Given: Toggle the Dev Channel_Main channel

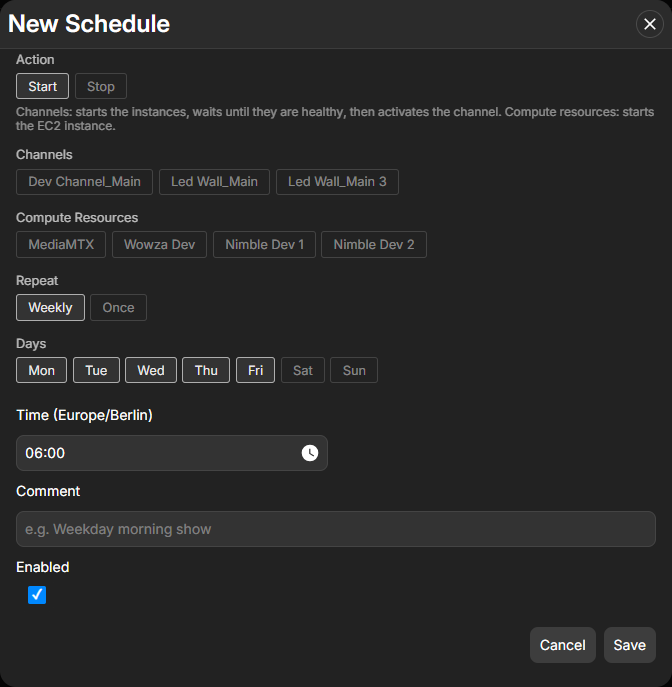Looking at the screenshot, I should (x=85, y=182).
